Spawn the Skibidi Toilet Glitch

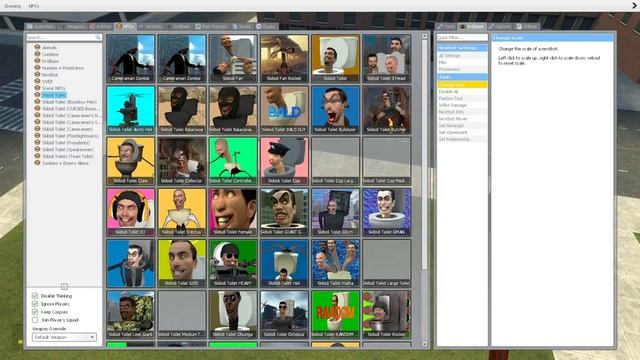(336, 212)
